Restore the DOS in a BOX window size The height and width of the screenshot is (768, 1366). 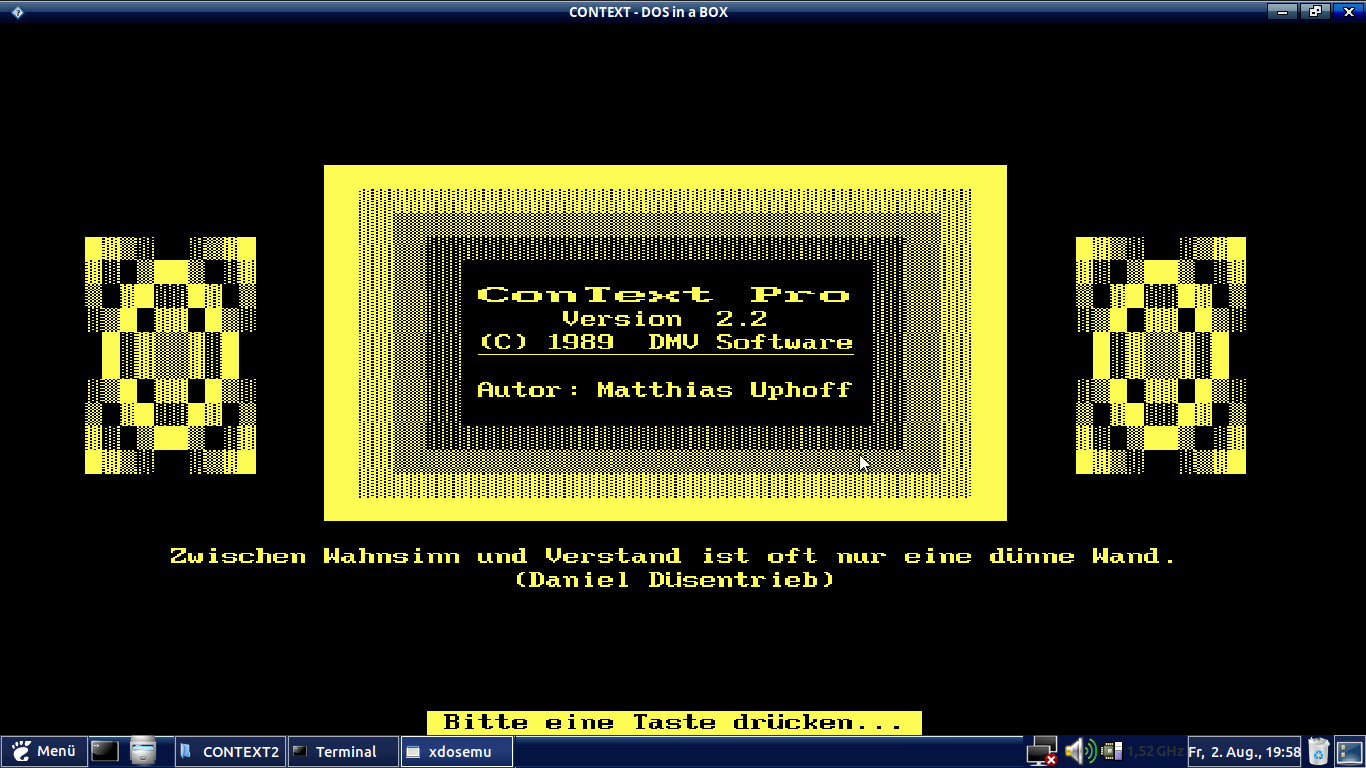click(1314, 12)
